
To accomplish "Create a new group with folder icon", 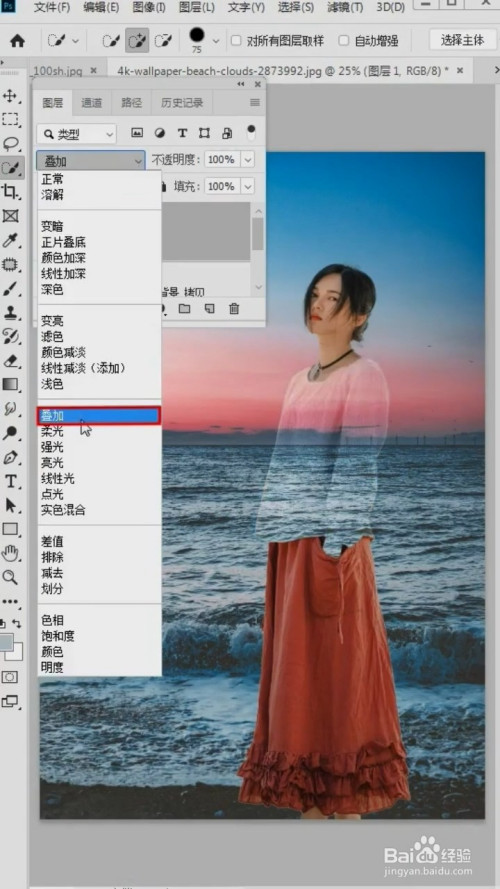I will 184,308.
